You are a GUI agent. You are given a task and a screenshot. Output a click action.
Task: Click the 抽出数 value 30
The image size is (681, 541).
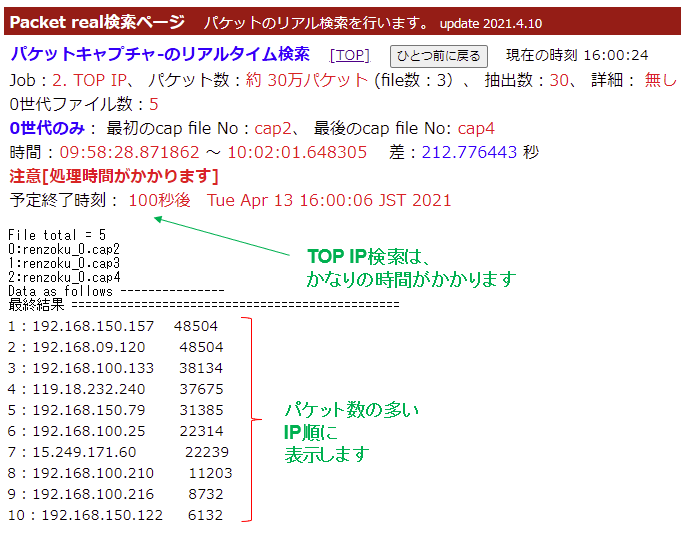point(559,80)
